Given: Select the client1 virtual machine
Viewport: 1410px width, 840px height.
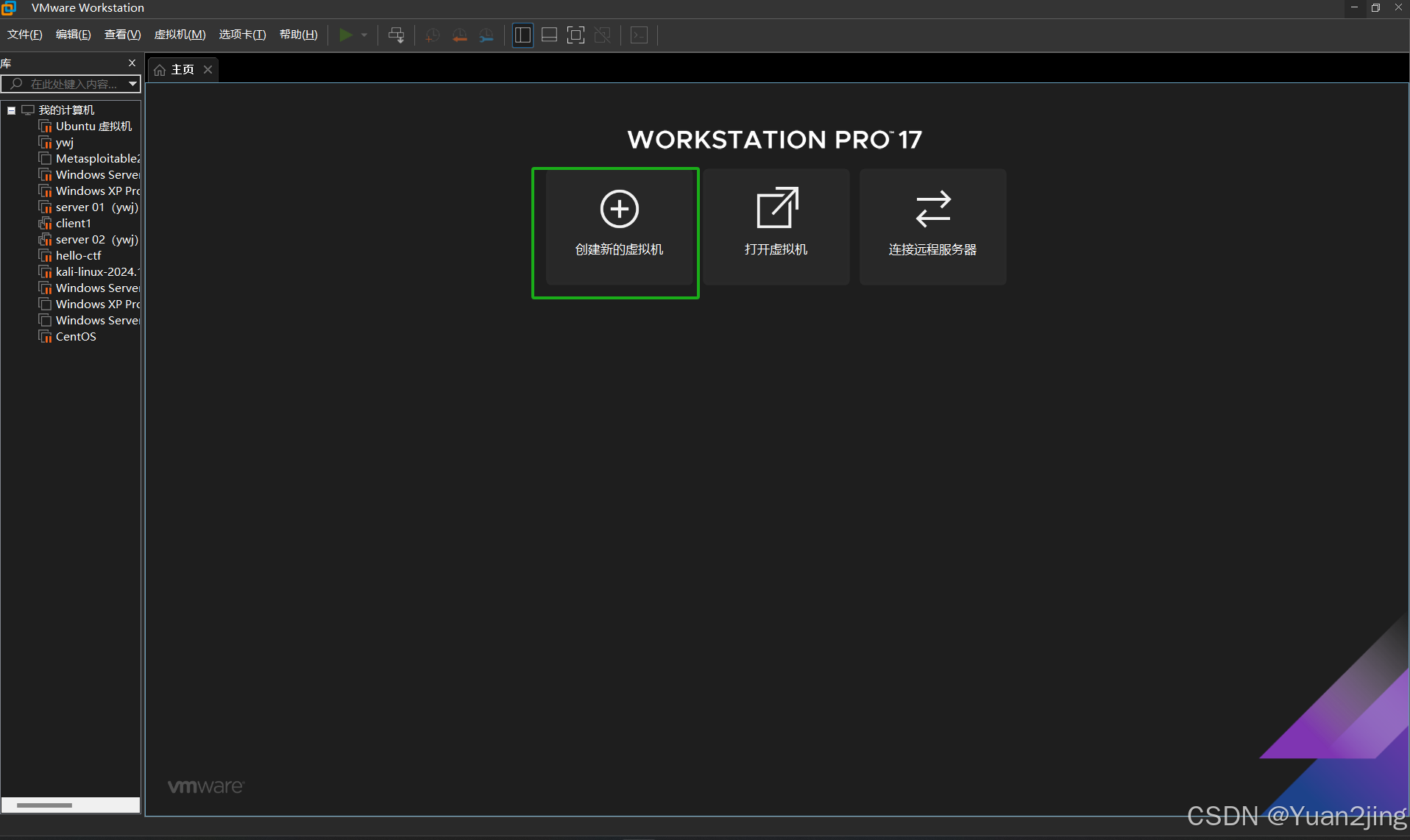Looking at the screenshot, I should (x=74, y=224).
